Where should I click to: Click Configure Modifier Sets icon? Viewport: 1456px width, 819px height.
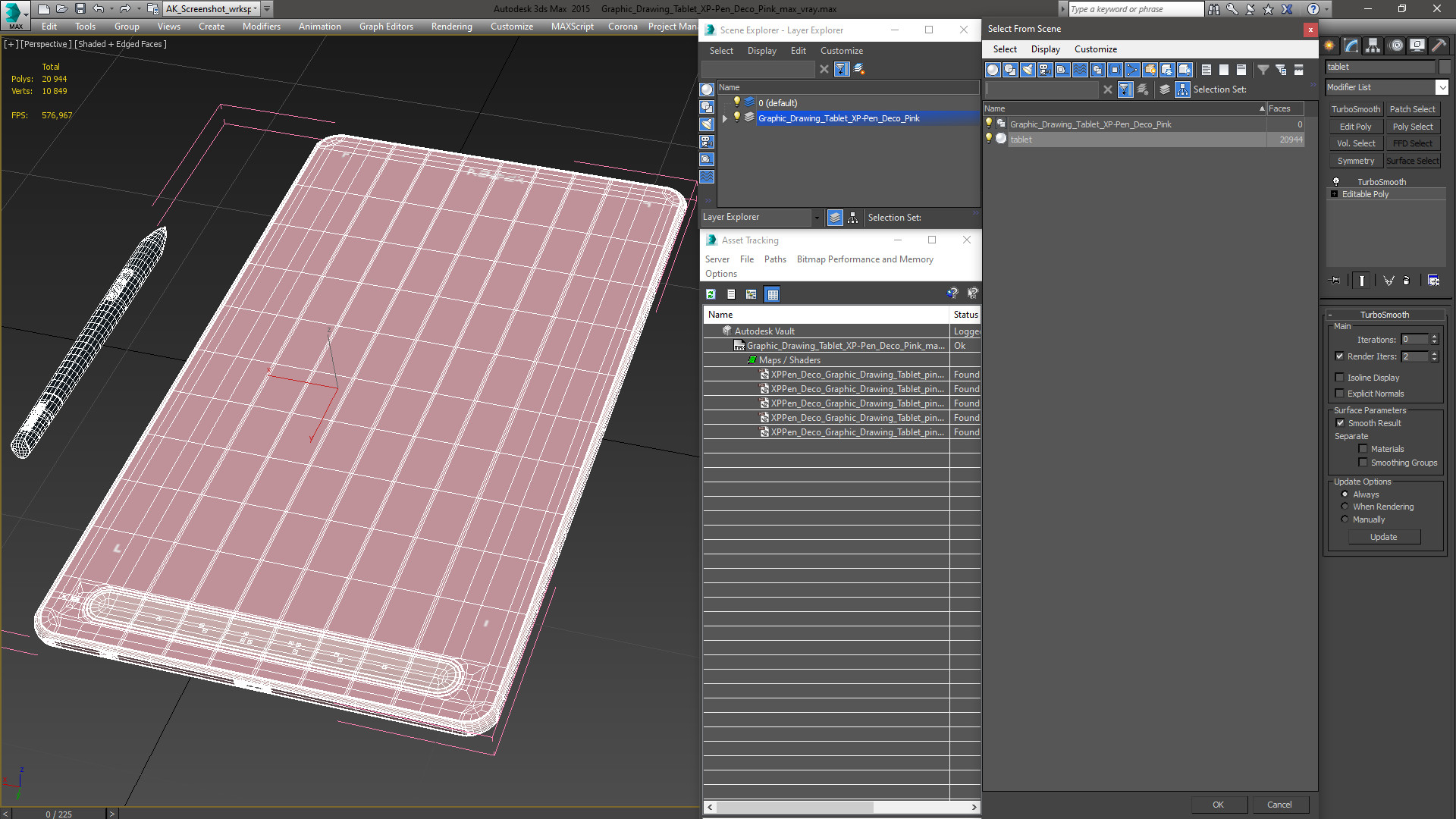pyautogui.click(x=1433, y=281)
